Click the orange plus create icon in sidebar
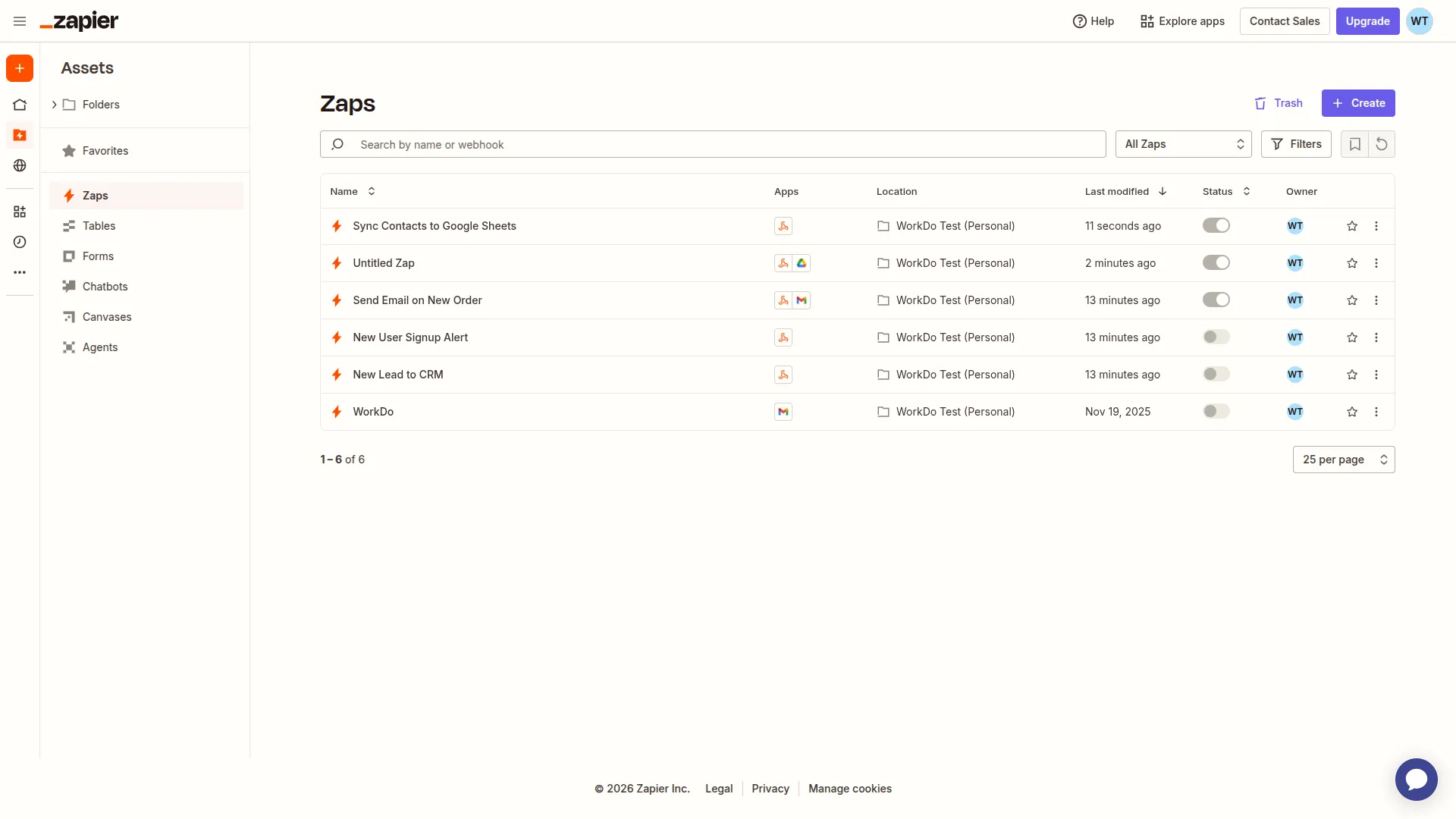The width and height of the screenshot is (1456, 819). tap(20, 68)
